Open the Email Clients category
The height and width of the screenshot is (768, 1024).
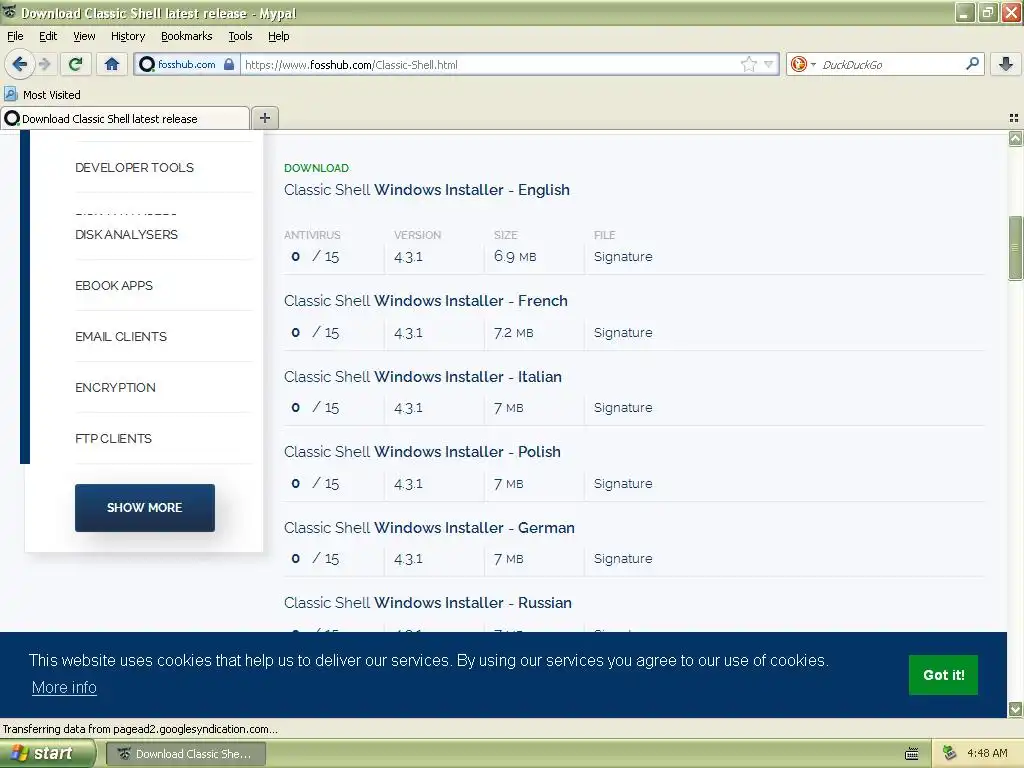tap(121, 336)
